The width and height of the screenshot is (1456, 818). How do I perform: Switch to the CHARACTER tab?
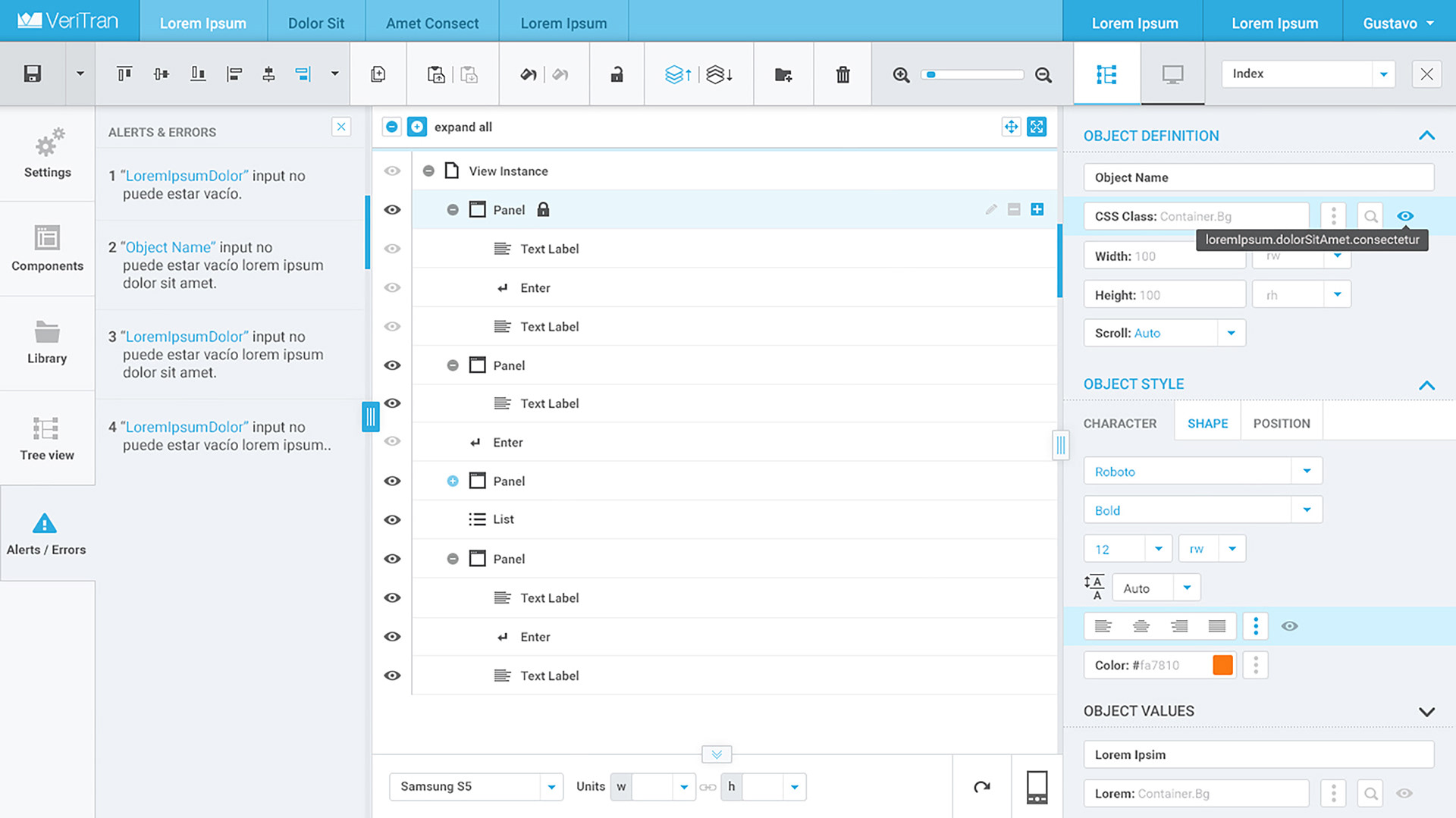1120,423
